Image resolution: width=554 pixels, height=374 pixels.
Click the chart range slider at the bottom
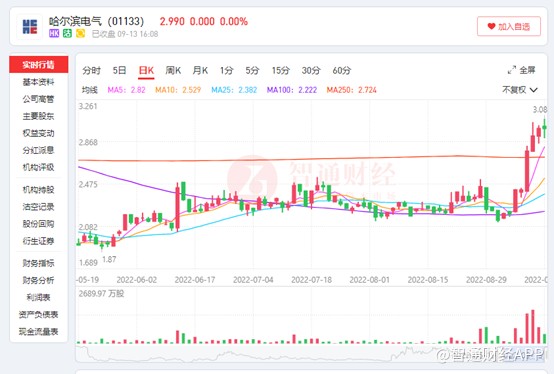(x=311, y=353)
